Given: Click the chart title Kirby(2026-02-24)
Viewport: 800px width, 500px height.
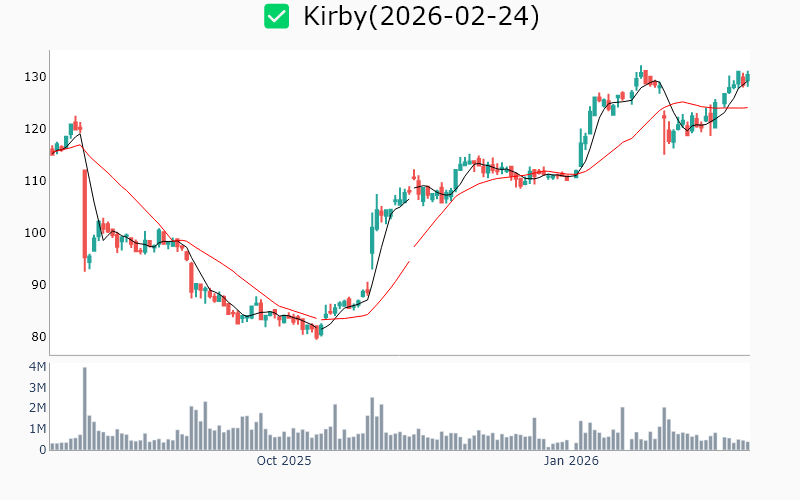Looking at the screenshot, I should click(x=421, y=17).
